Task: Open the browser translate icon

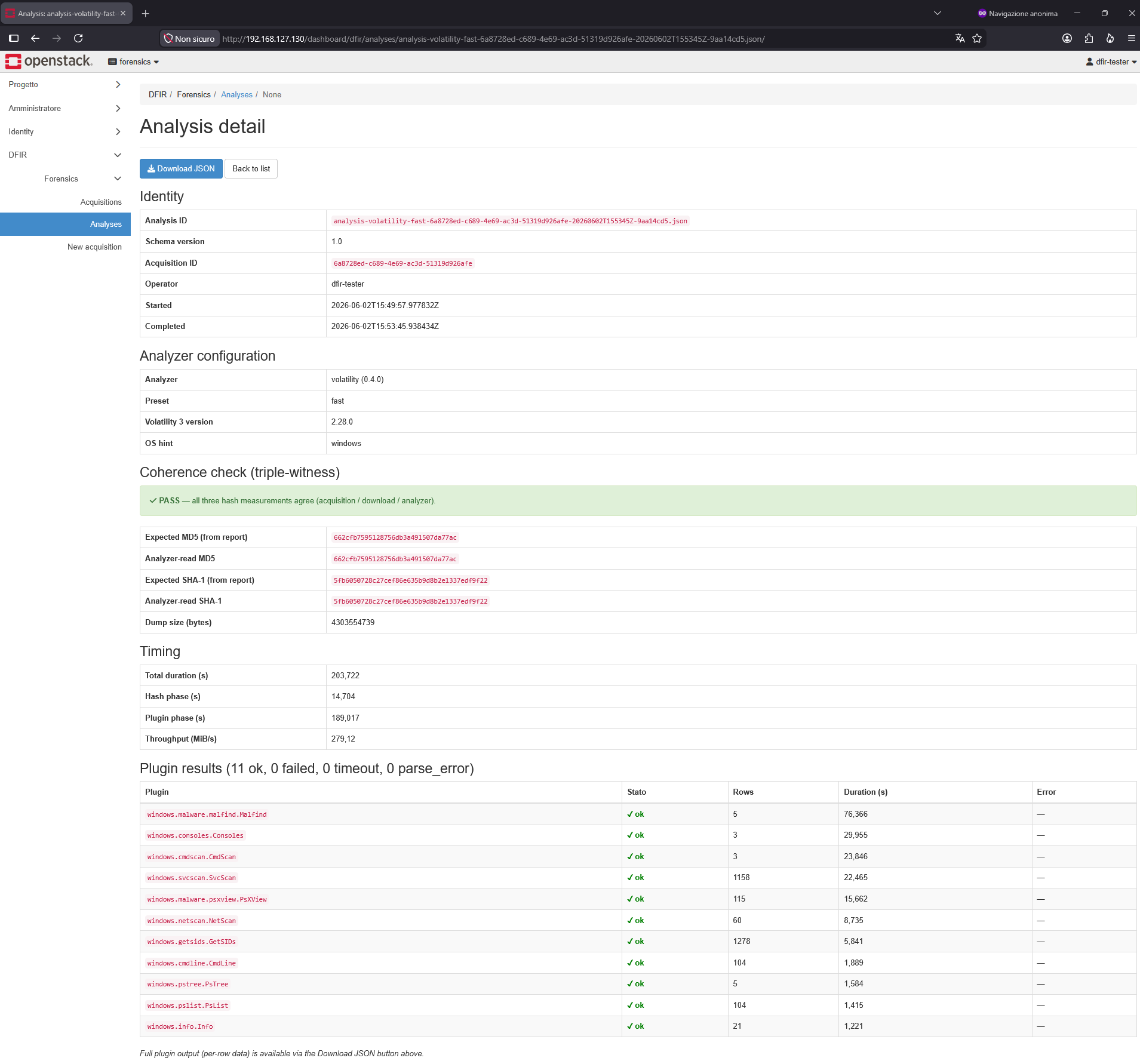Action: (x=960, y=38)
